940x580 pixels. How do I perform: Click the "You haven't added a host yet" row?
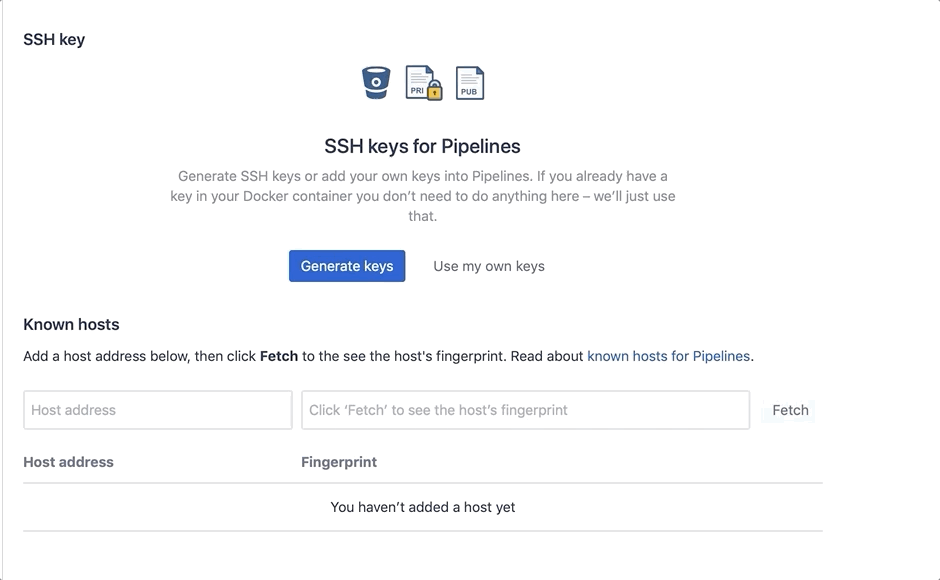click(423, 507)
